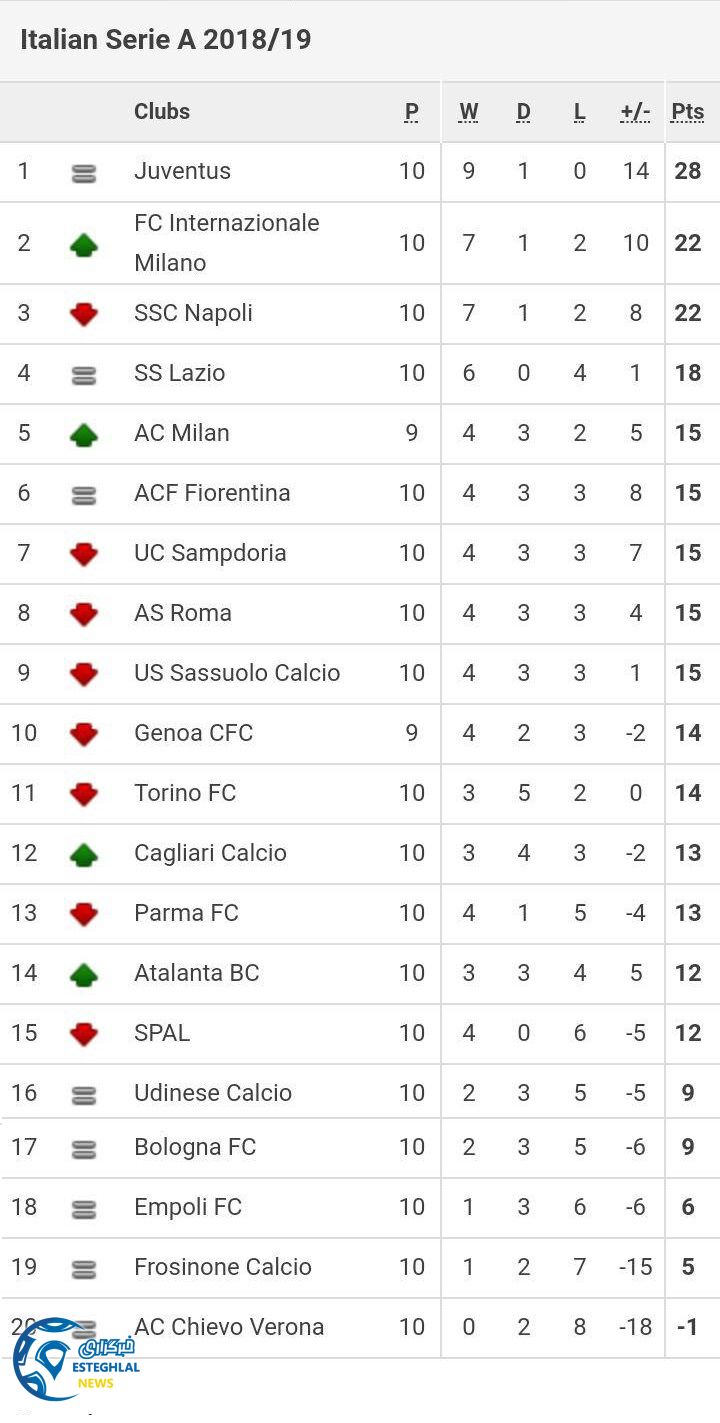Screen dimensions: 720x1423
Task: Sort table by the Pts column header
Action: click(687, 112)
